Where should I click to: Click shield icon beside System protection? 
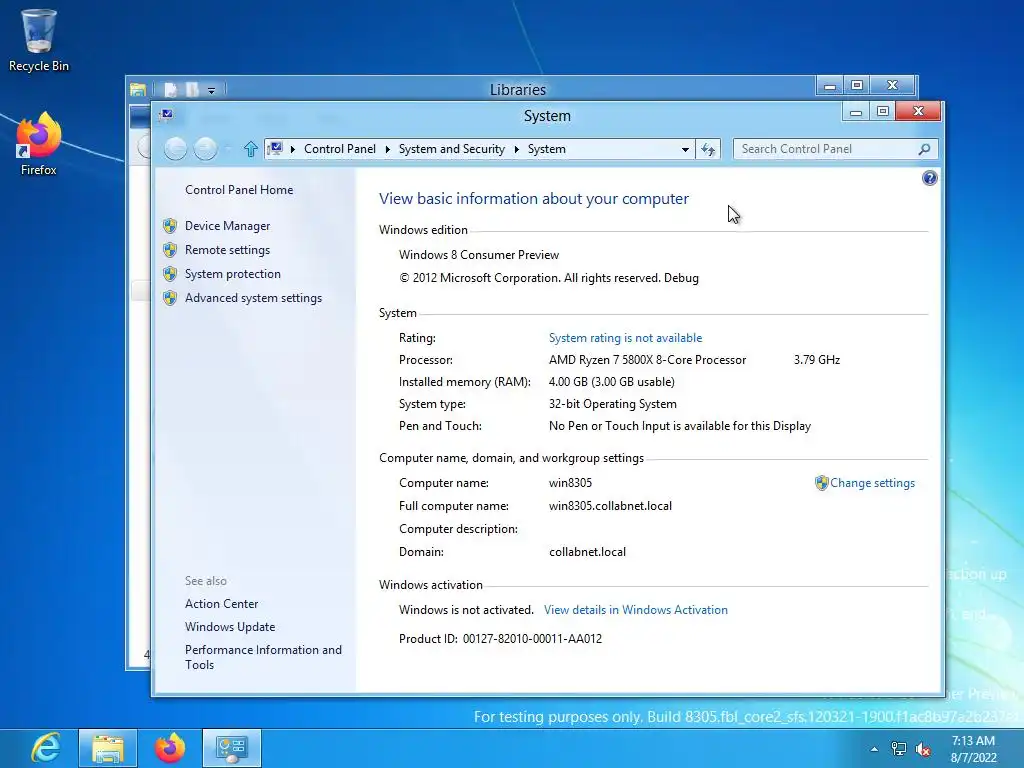click(170, 274)
